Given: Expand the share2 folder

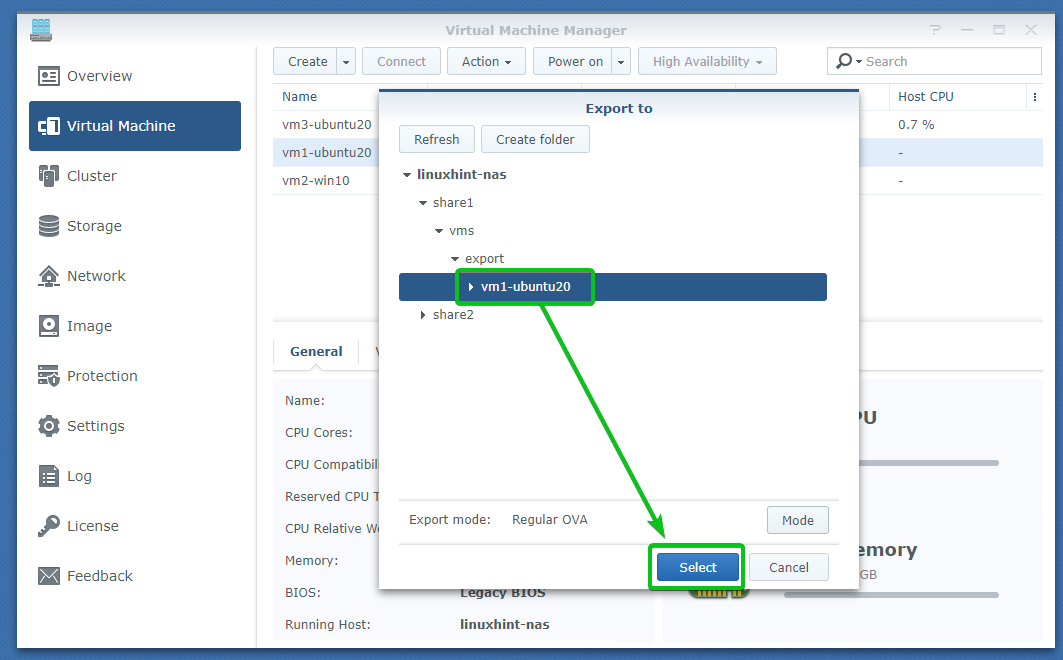Looking at the screenshot, I should 423,315.
